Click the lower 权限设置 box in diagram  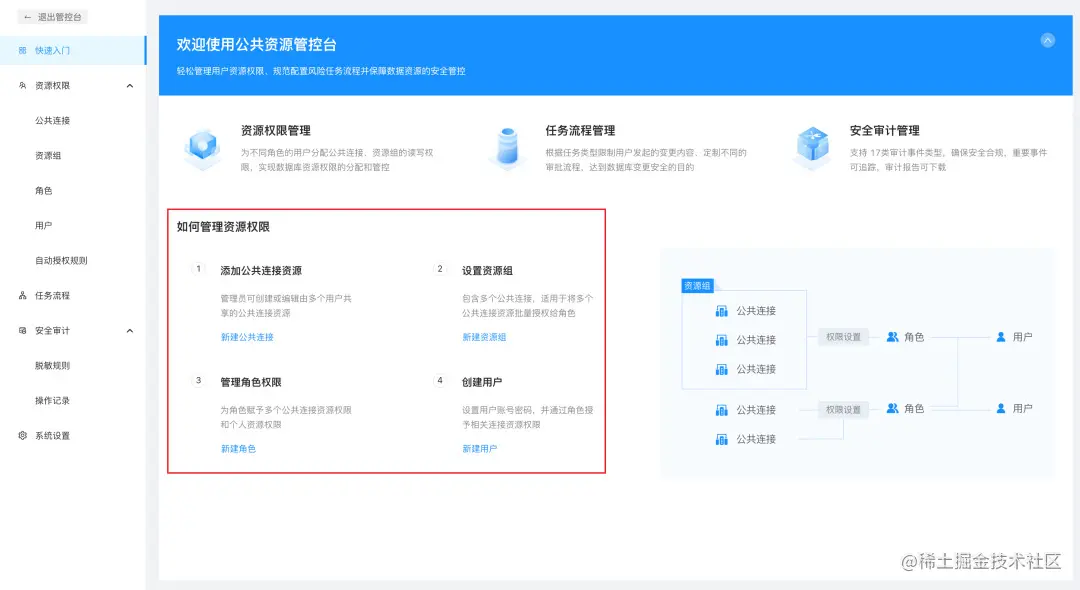(843, 410)
